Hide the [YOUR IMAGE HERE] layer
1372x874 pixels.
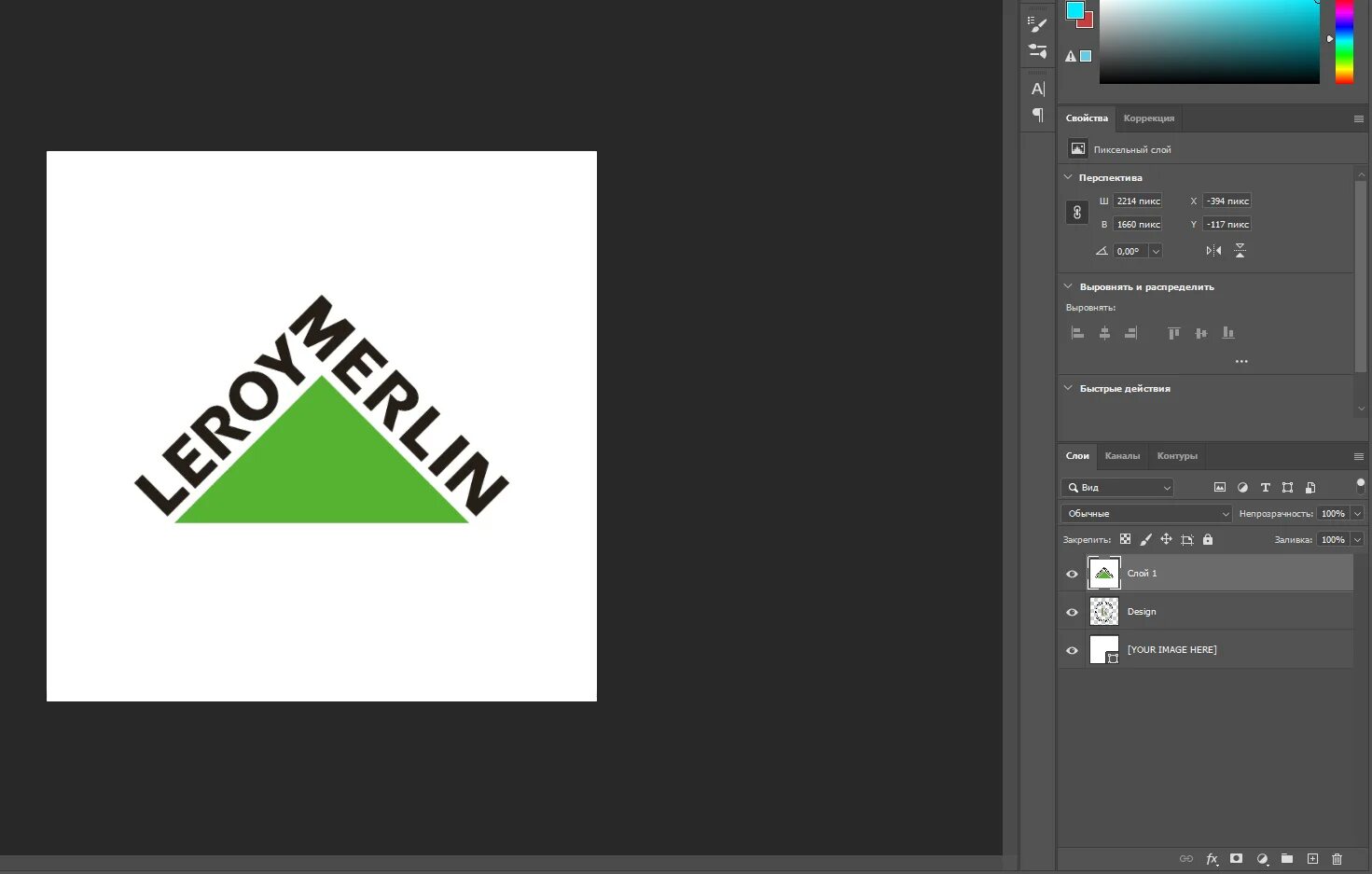(1072, 650)
